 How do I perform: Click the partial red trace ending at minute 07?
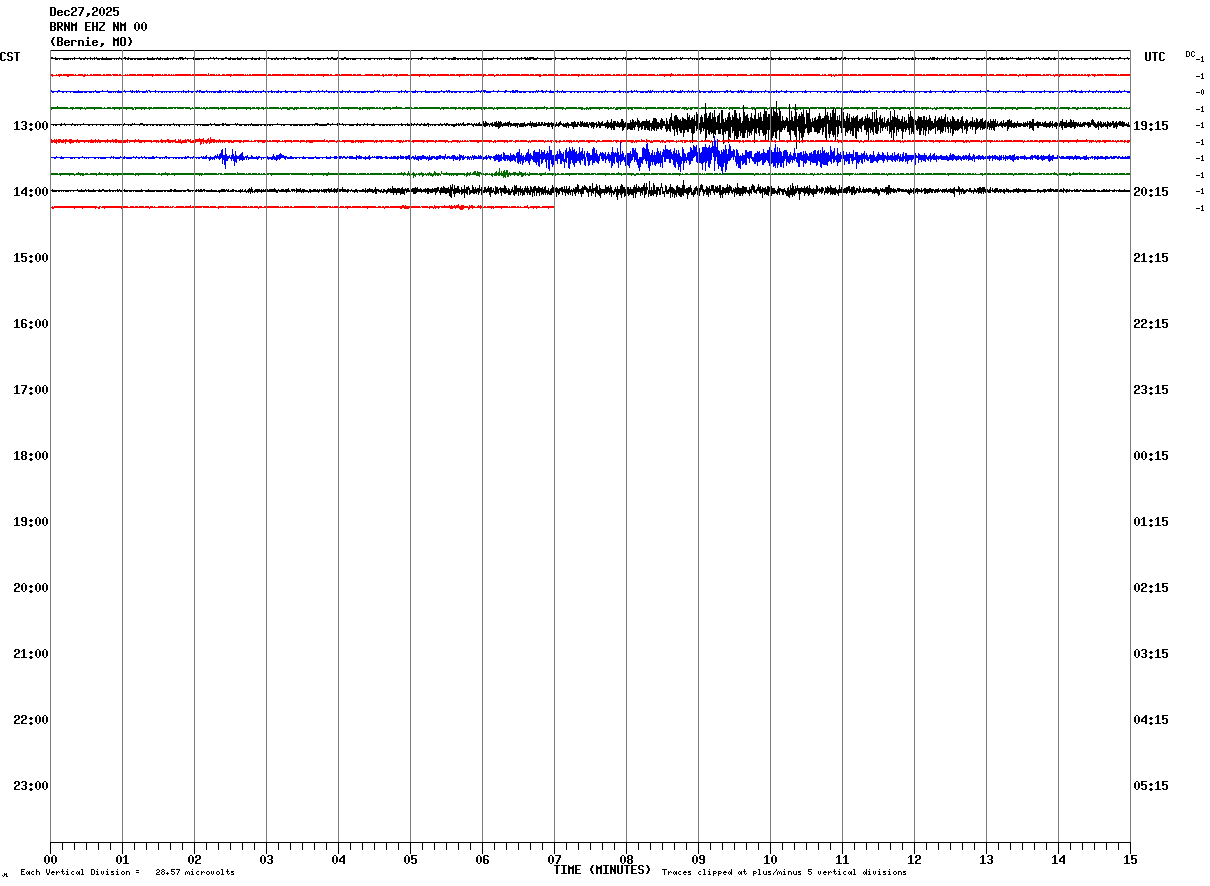[x=302, y=207]
